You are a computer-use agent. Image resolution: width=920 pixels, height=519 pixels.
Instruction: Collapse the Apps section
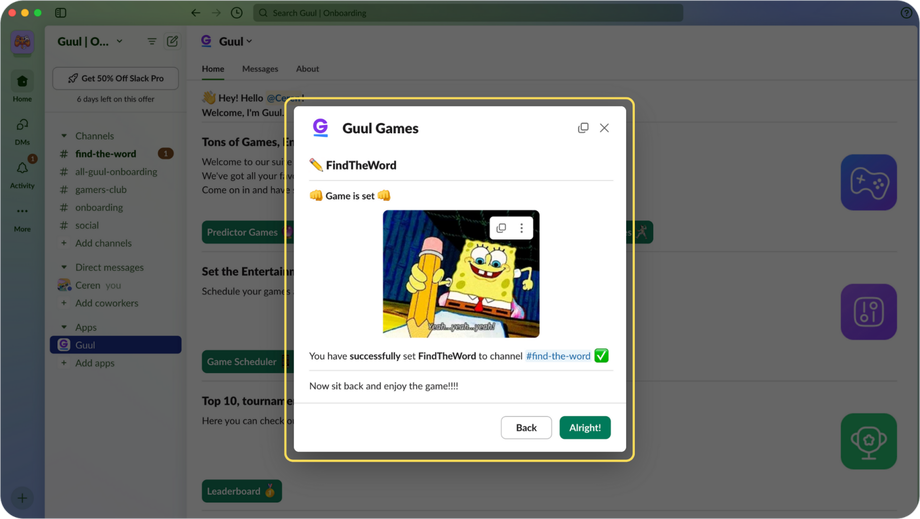(x=64, y=327)
